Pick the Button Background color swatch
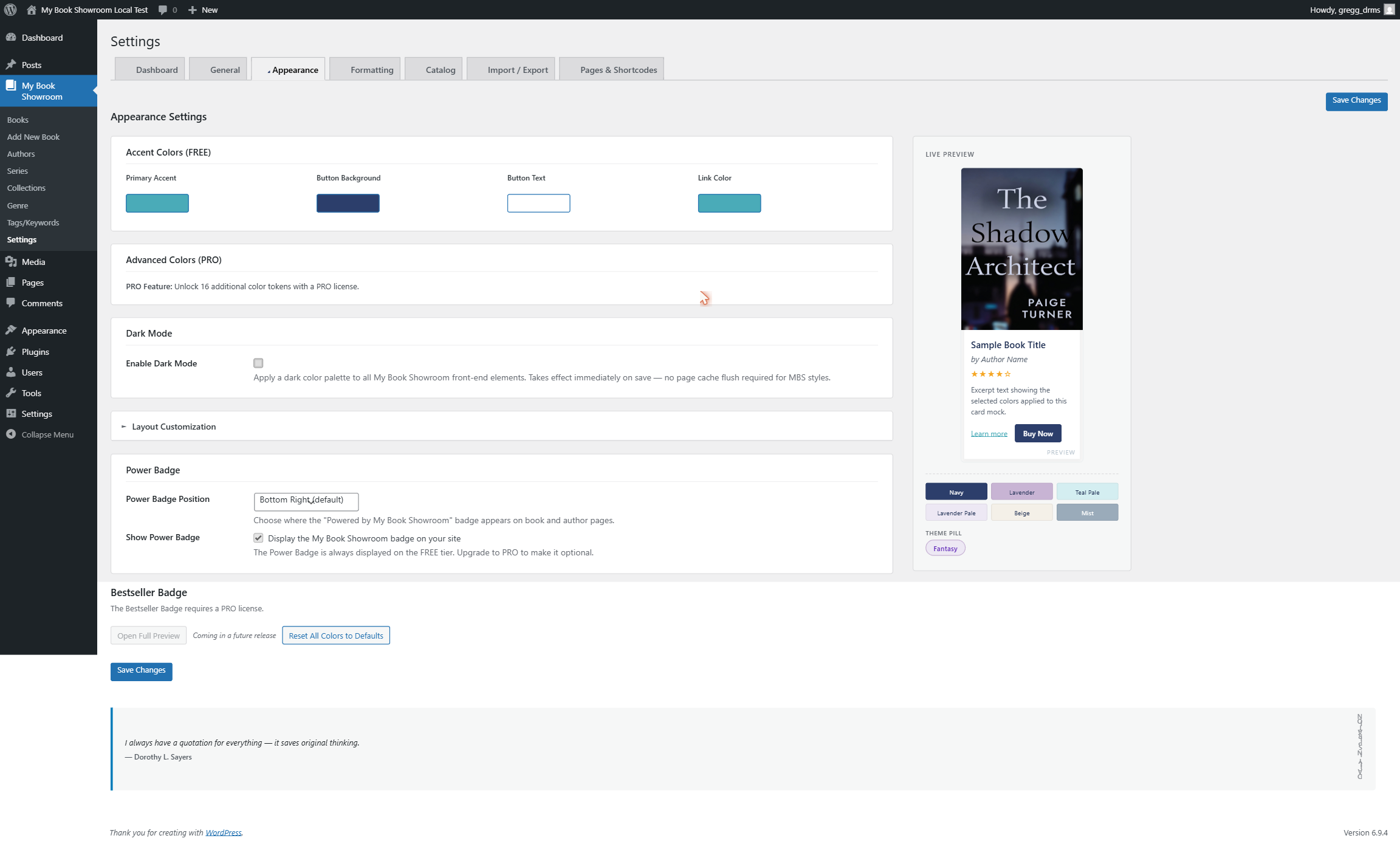 tap(348, 203)
